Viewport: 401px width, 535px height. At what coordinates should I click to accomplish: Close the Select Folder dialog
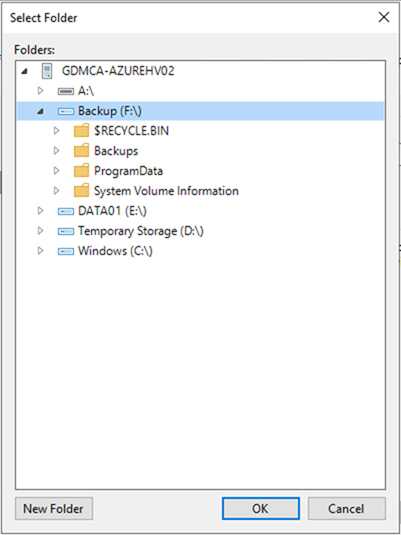(x=384, y=17)
